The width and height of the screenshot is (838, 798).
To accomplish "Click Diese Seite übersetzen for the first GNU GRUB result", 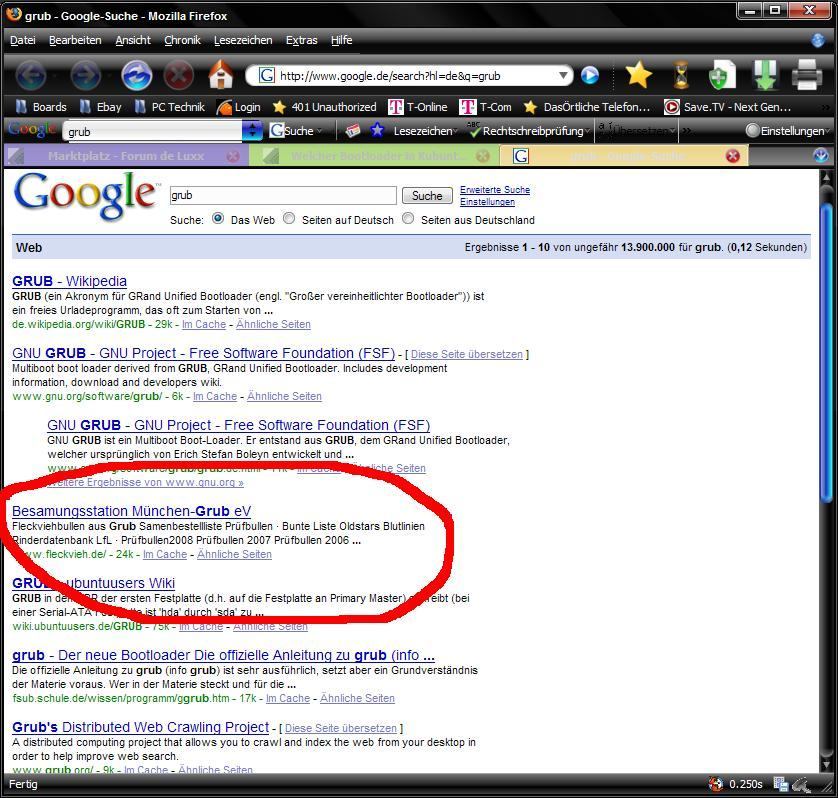I will click(x=467, y=354).
